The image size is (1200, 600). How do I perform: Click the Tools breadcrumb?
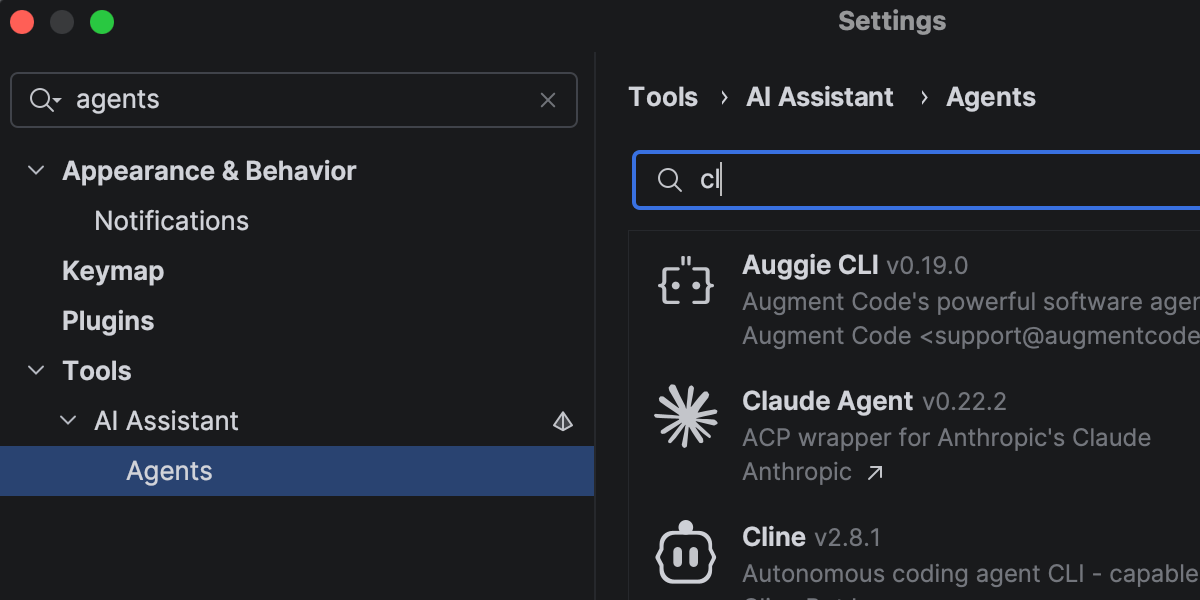tap(663, 97)
